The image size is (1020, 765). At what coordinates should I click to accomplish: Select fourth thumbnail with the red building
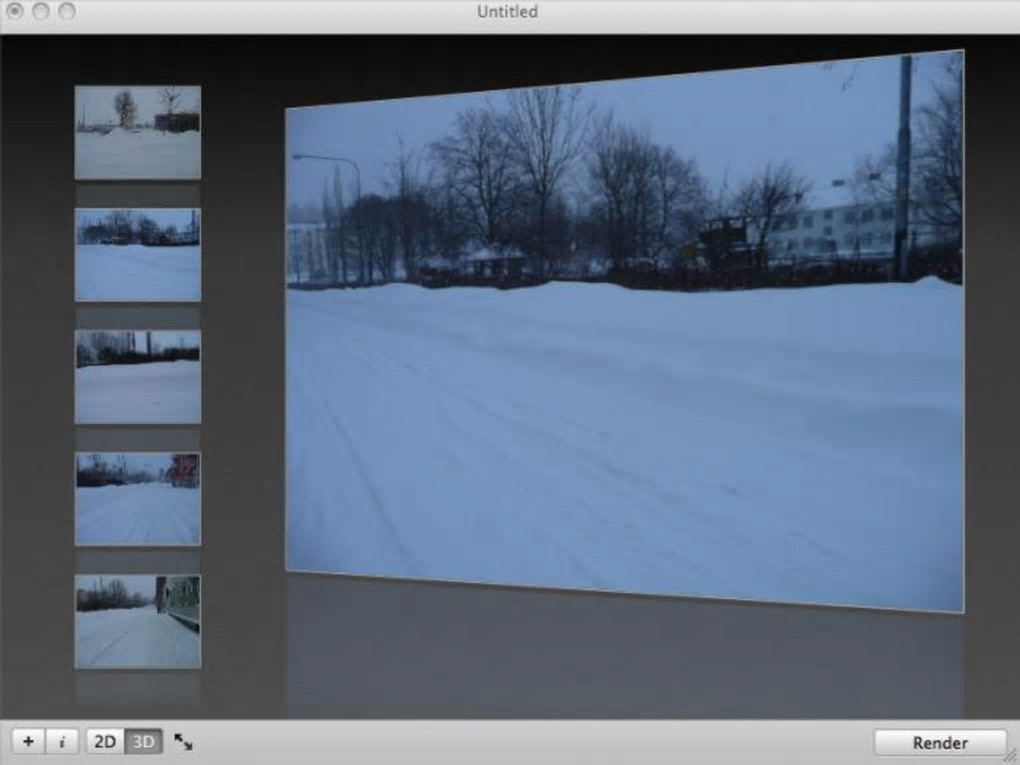[x=138, y=499]
